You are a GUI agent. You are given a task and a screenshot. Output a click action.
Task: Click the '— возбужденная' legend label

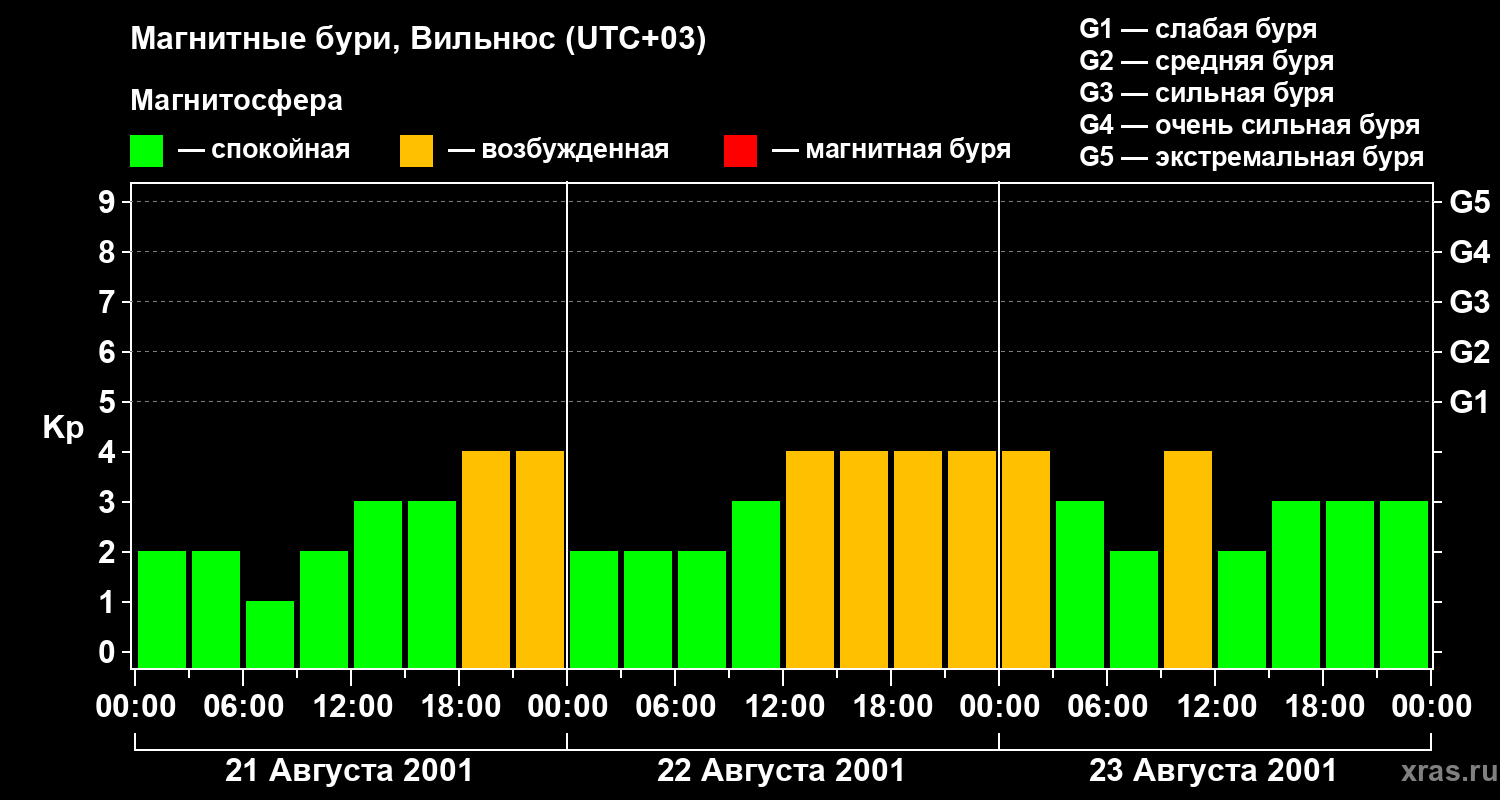click(x=559, y=150)
